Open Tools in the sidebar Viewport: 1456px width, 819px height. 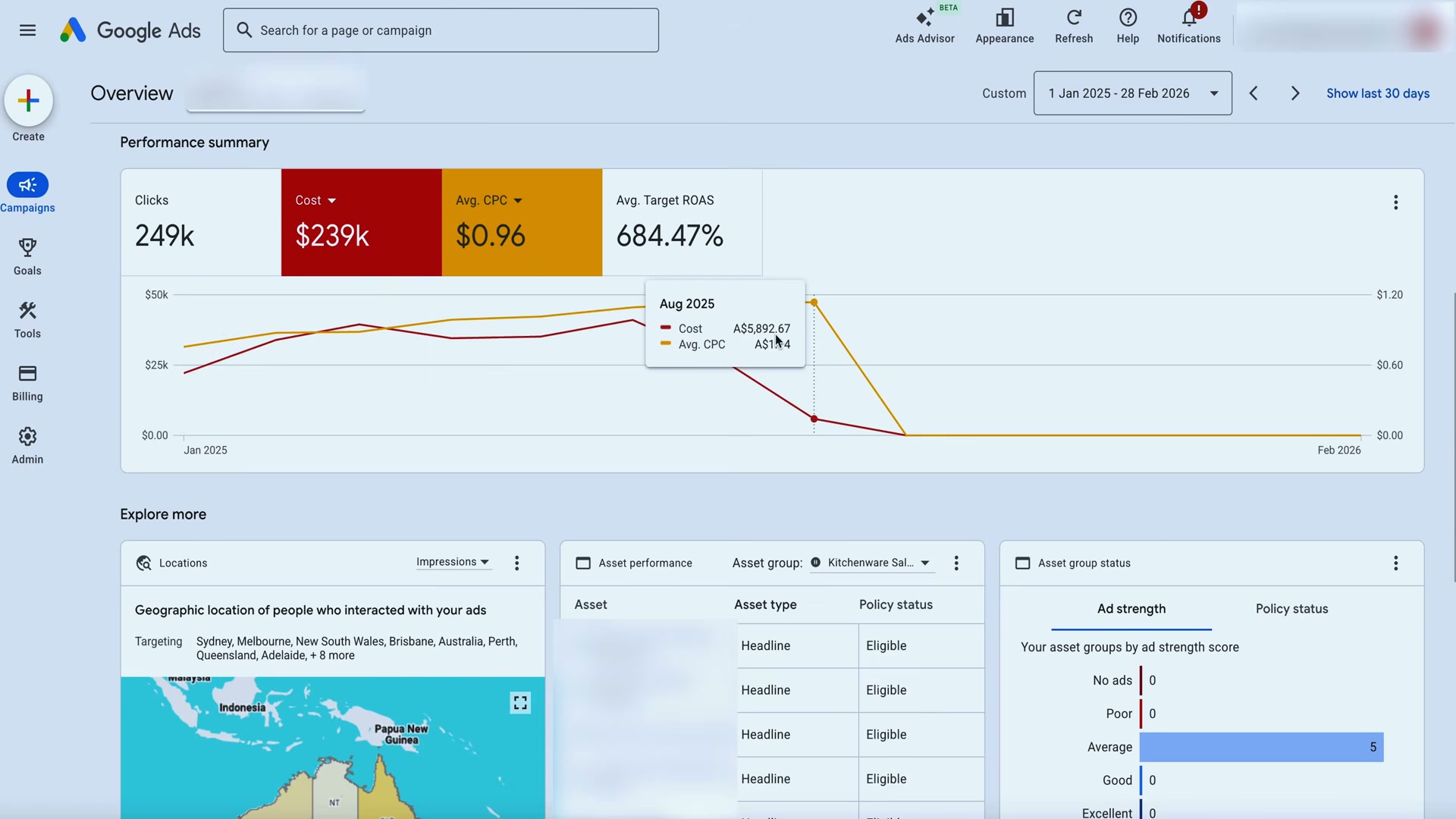pyautogui.click(x=27, y=319)
